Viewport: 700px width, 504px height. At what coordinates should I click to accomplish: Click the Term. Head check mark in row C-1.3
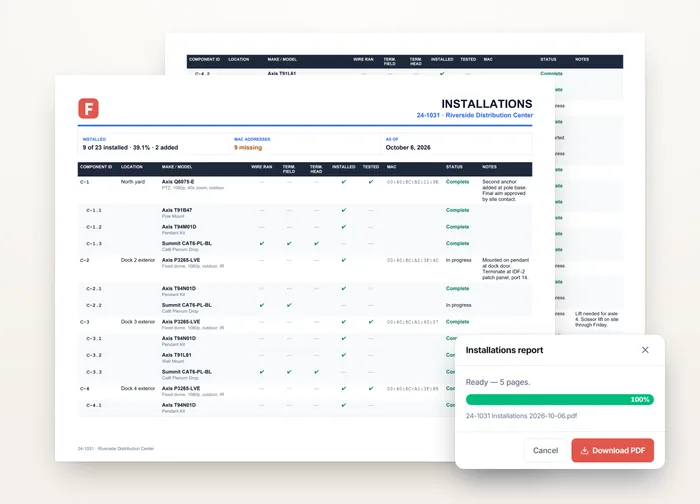point(316,243)
